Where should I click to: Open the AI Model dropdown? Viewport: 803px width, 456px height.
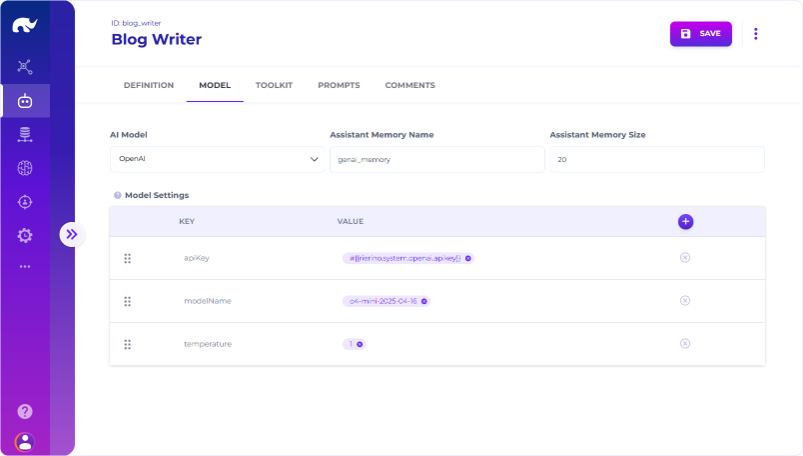point(217,159)
